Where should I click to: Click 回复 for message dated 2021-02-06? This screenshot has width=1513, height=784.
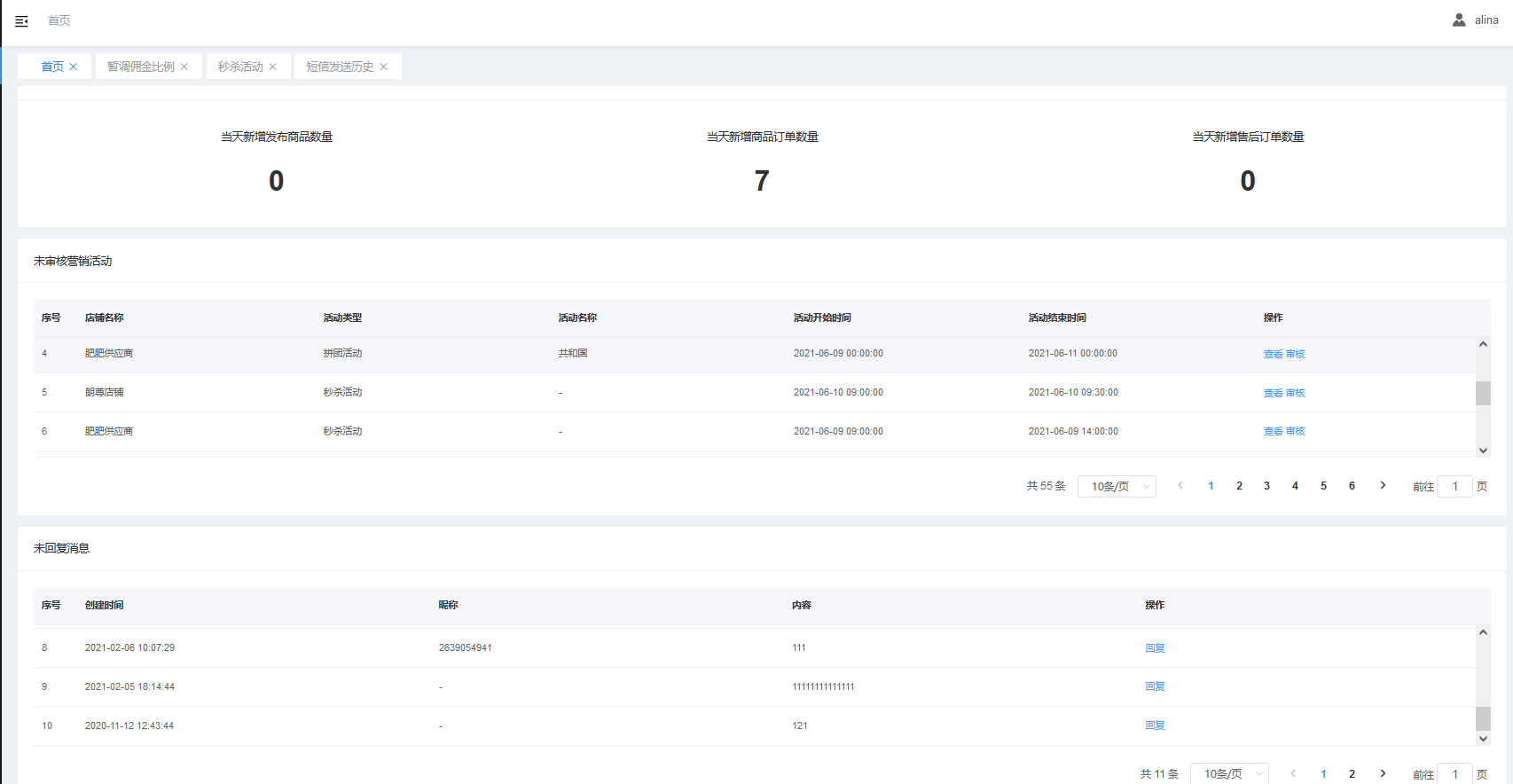(x=1155, y=648)
